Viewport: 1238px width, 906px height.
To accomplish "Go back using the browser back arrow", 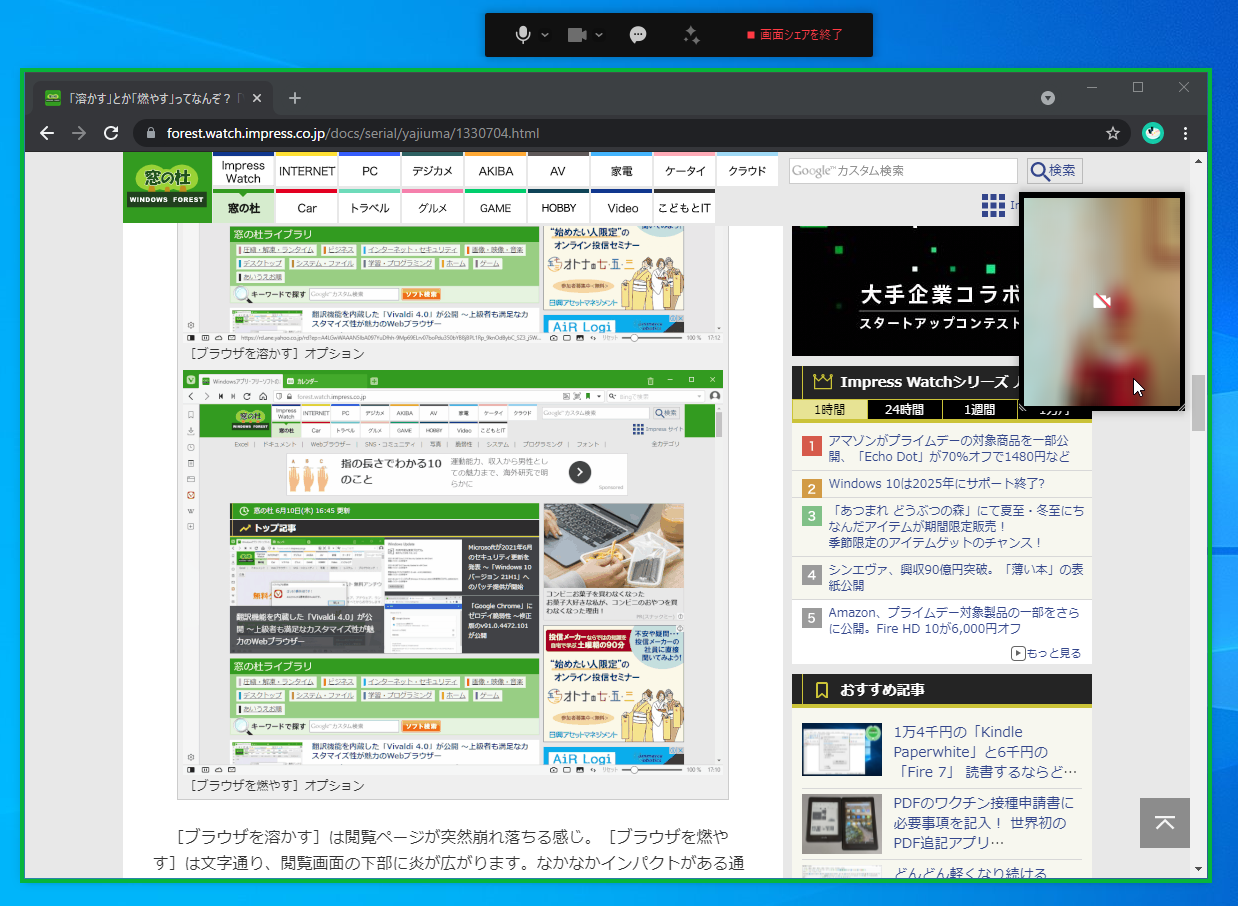I will [46, 132].
